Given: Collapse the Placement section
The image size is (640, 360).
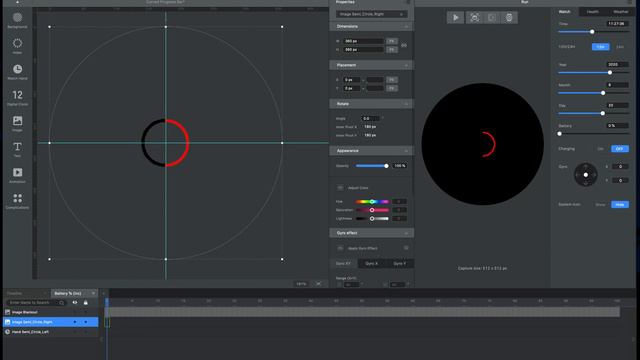Looking at the screenshot, I should point(406,65).
